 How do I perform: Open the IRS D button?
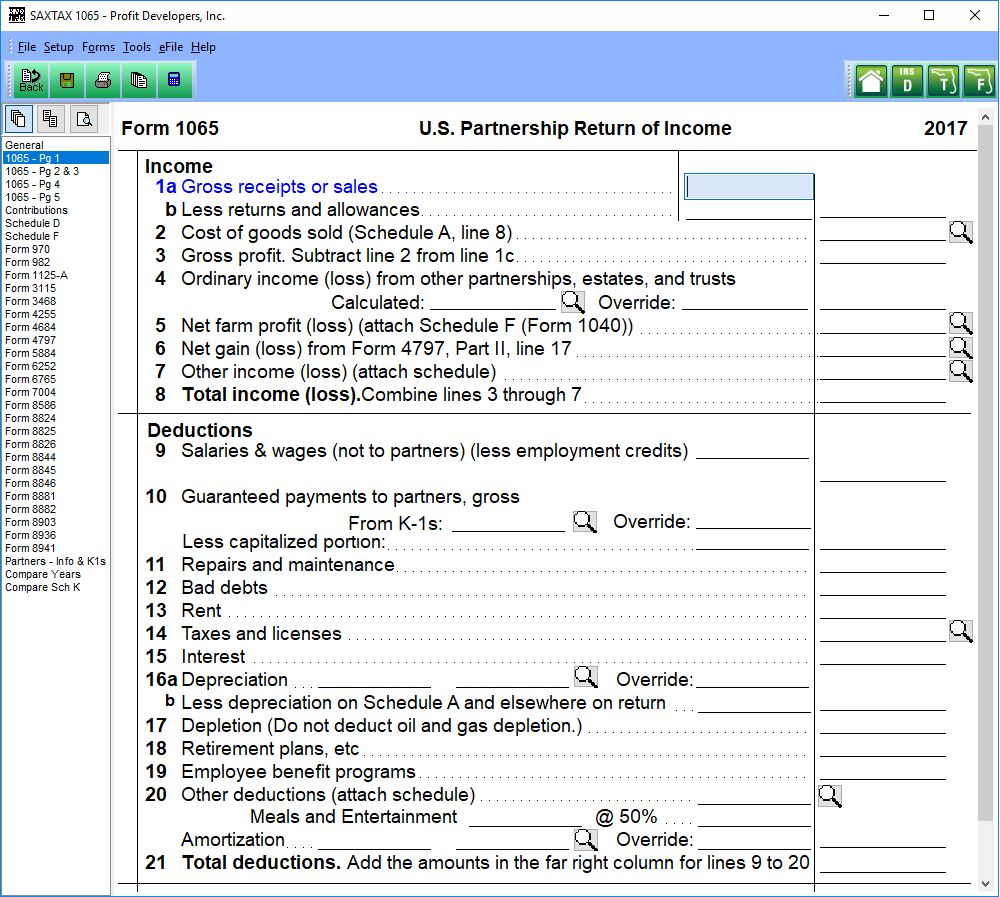click(x=907, y=81)
